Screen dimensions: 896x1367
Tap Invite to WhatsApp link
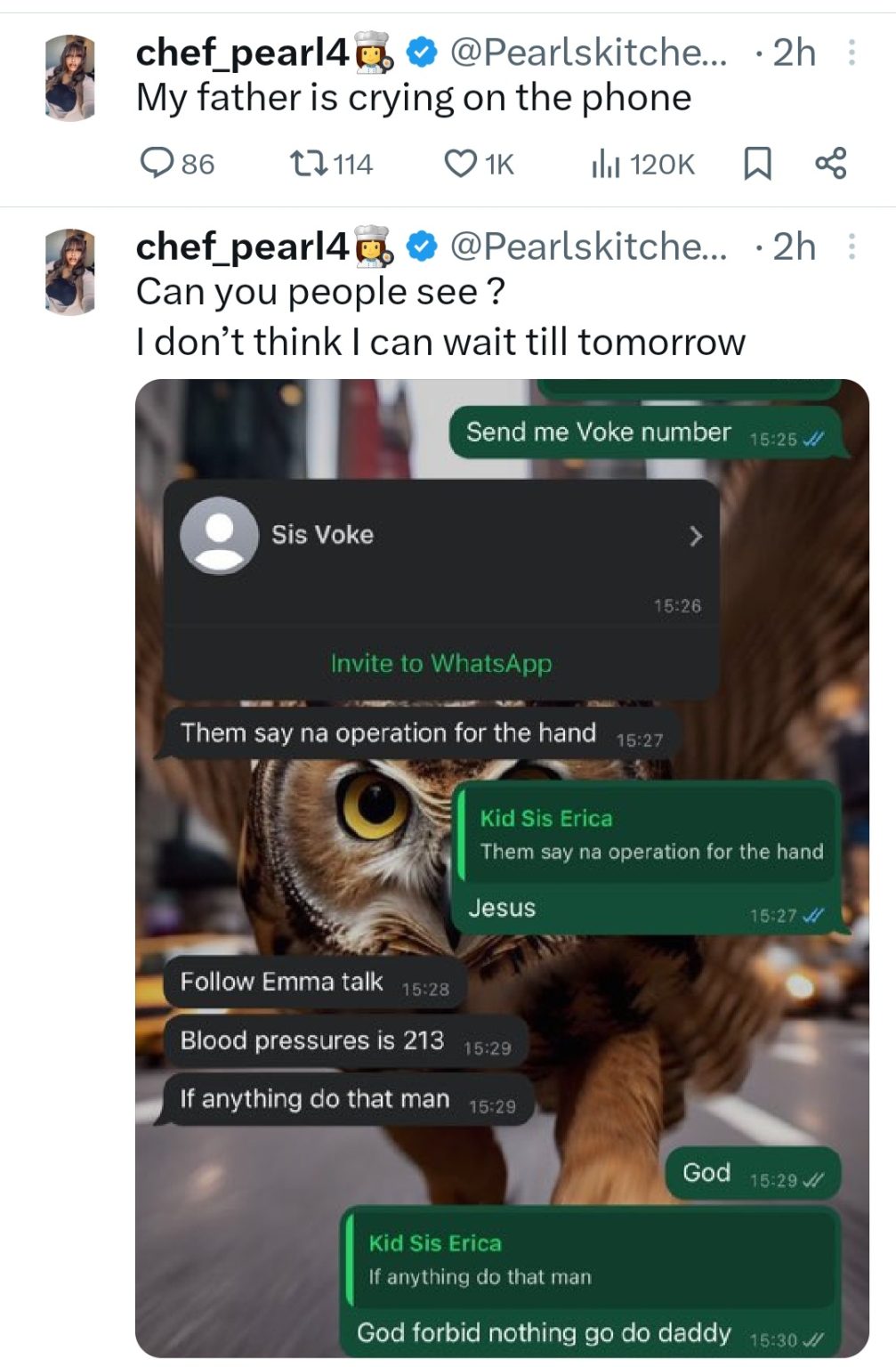[441, 663]
